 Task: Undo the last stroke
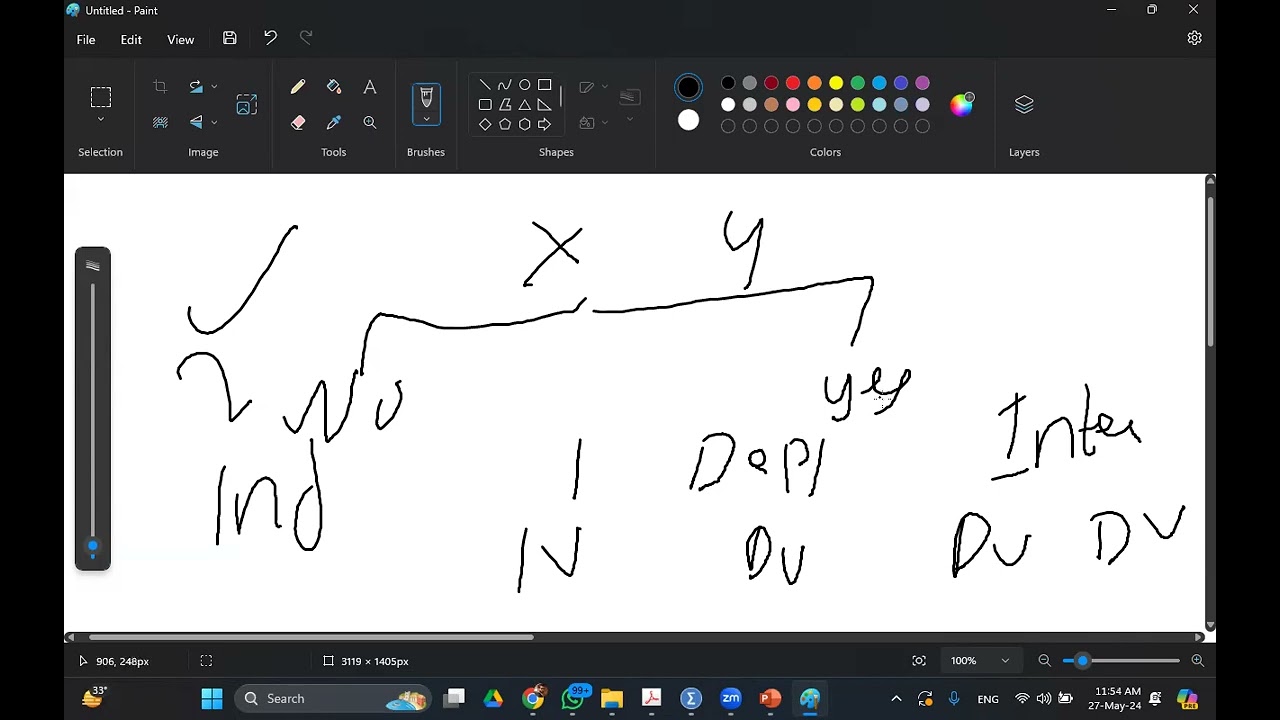[270, 38]
